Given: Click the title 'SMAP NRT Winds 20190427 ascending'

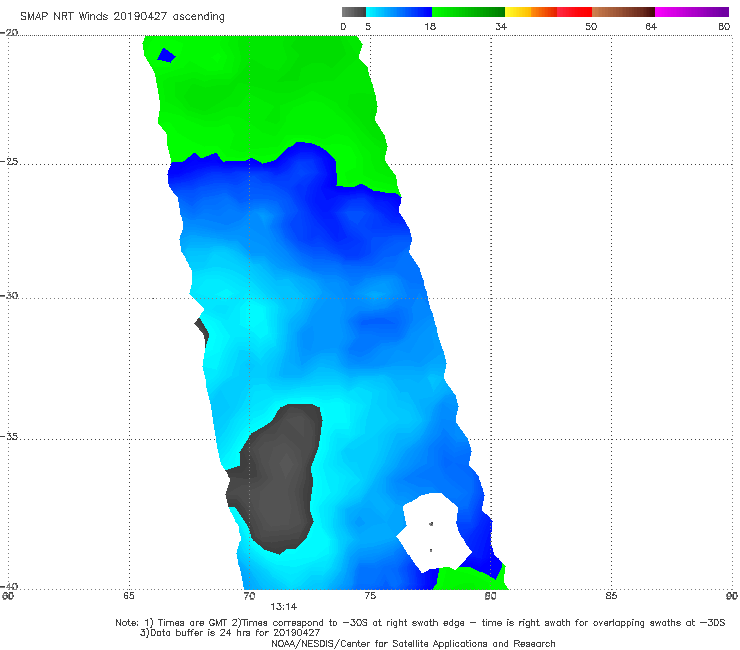Looking at the screenshot, I should pos(122,17).
